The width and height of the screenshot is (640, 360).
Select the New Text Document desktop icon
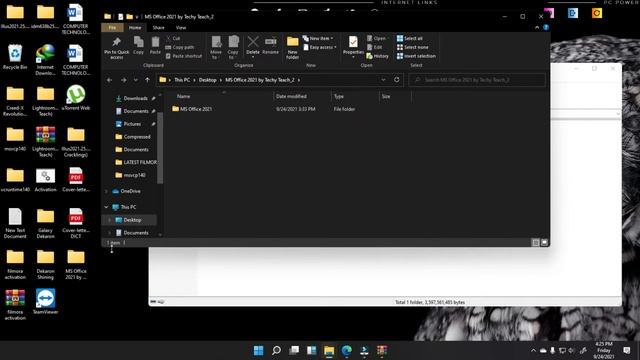pyautogui.click(x=15, y=223)
